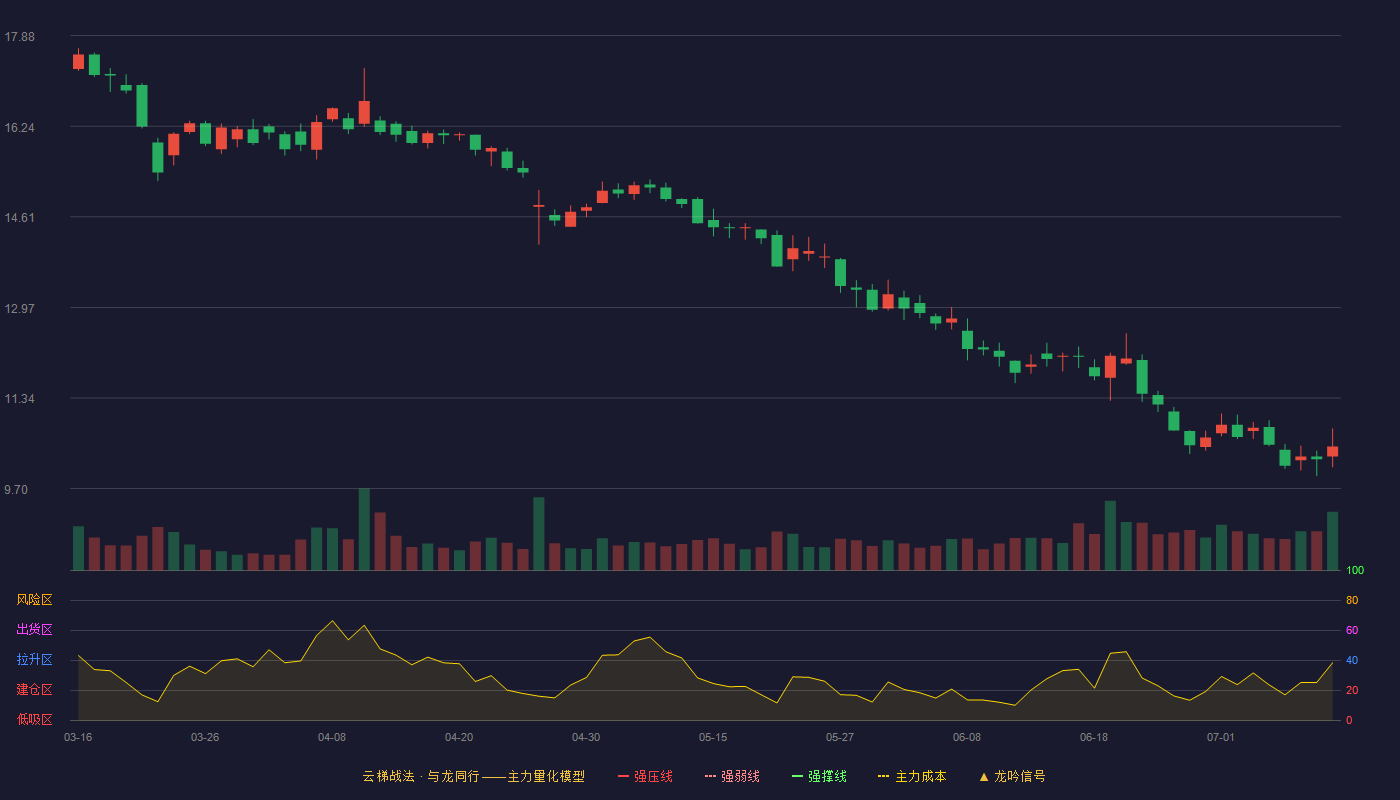Click the tallest volume bar in the chart
1400x800 pixels.
tap(364, 529)
